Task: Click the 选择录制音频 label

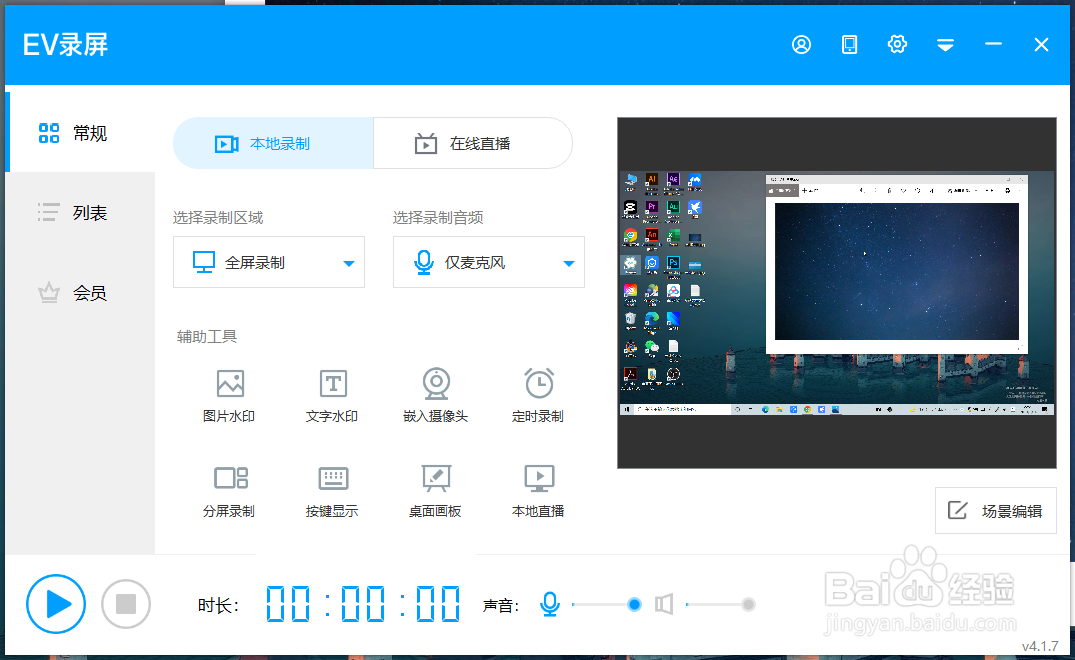Action: (x=438, y=218)
